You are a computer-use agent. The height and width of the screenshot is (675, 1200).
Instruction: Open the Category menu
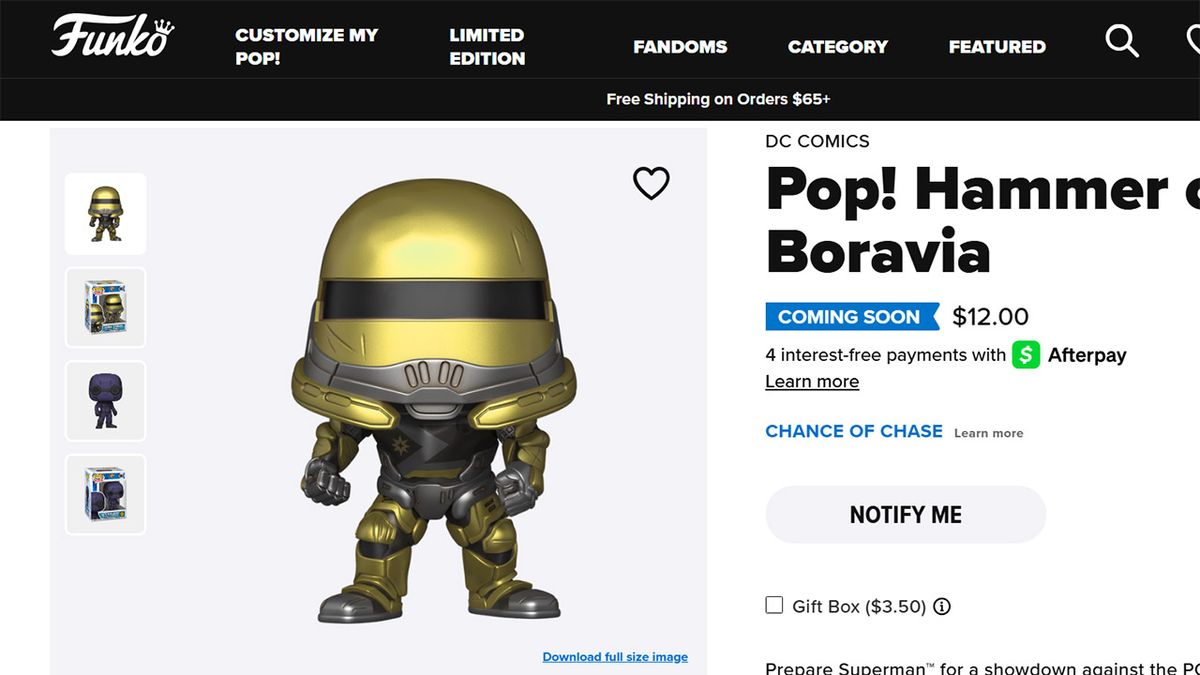click(837, 46)
